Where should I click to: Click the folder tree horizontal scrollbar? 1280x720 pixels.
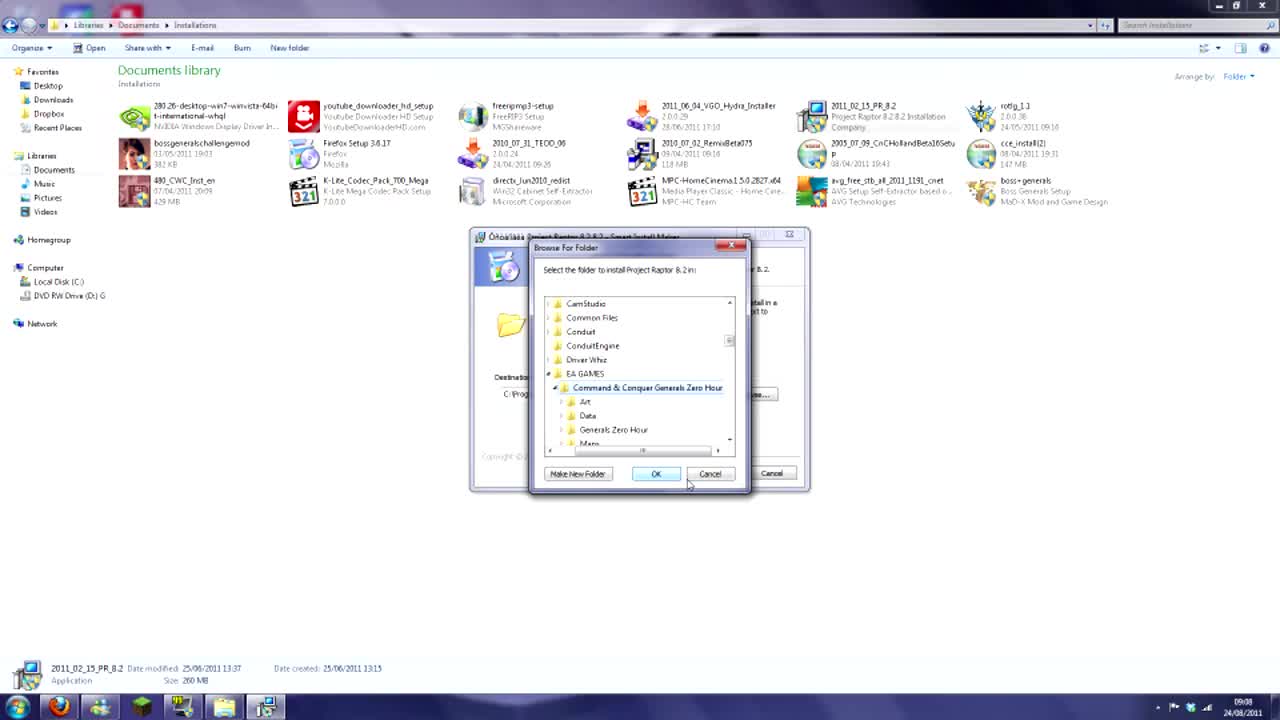coord(643,450)
